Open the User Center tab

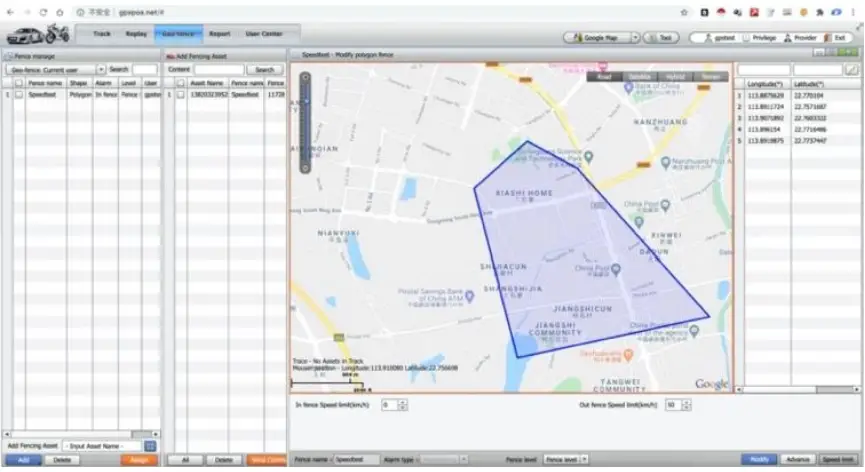click(264, 34)
